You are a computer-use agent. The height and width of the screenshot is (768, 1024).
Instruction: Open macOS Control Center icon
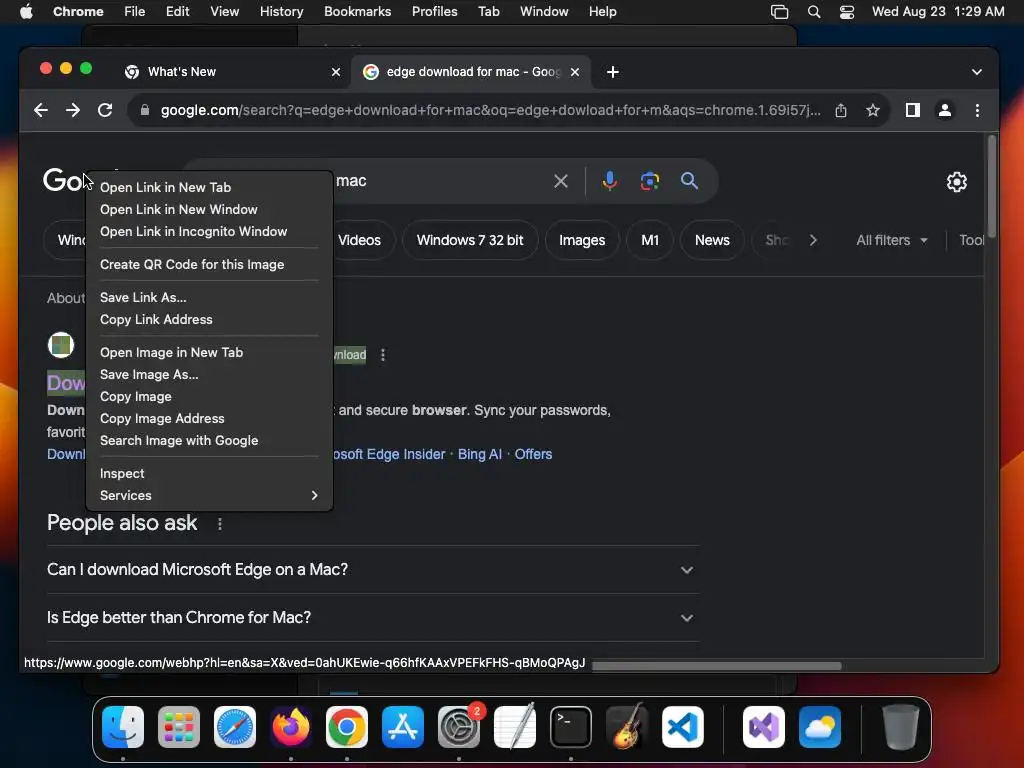[x=846, y=12]
